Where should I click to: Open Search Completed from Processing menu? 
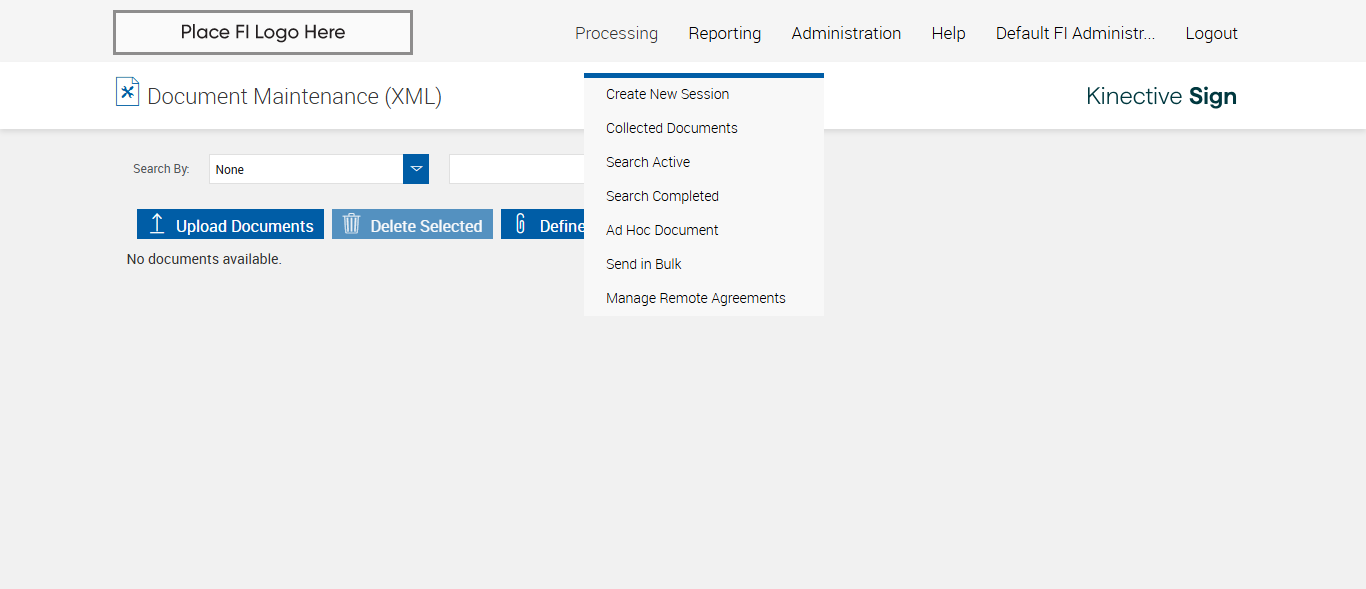pos(662,196)
